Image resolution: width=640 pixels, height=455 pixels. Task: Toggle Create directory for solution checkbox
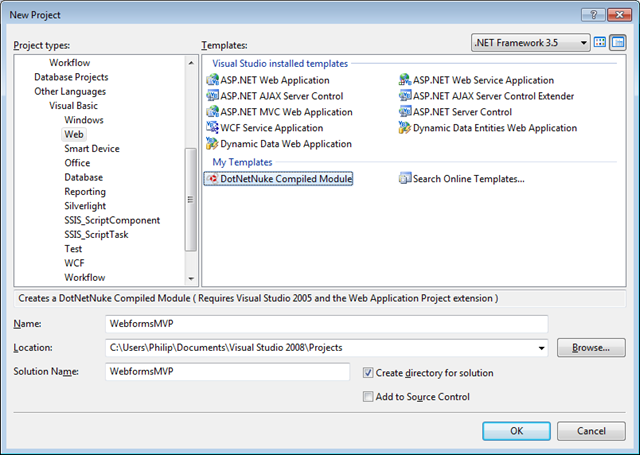pyautogui.click(x=368, y=373)
